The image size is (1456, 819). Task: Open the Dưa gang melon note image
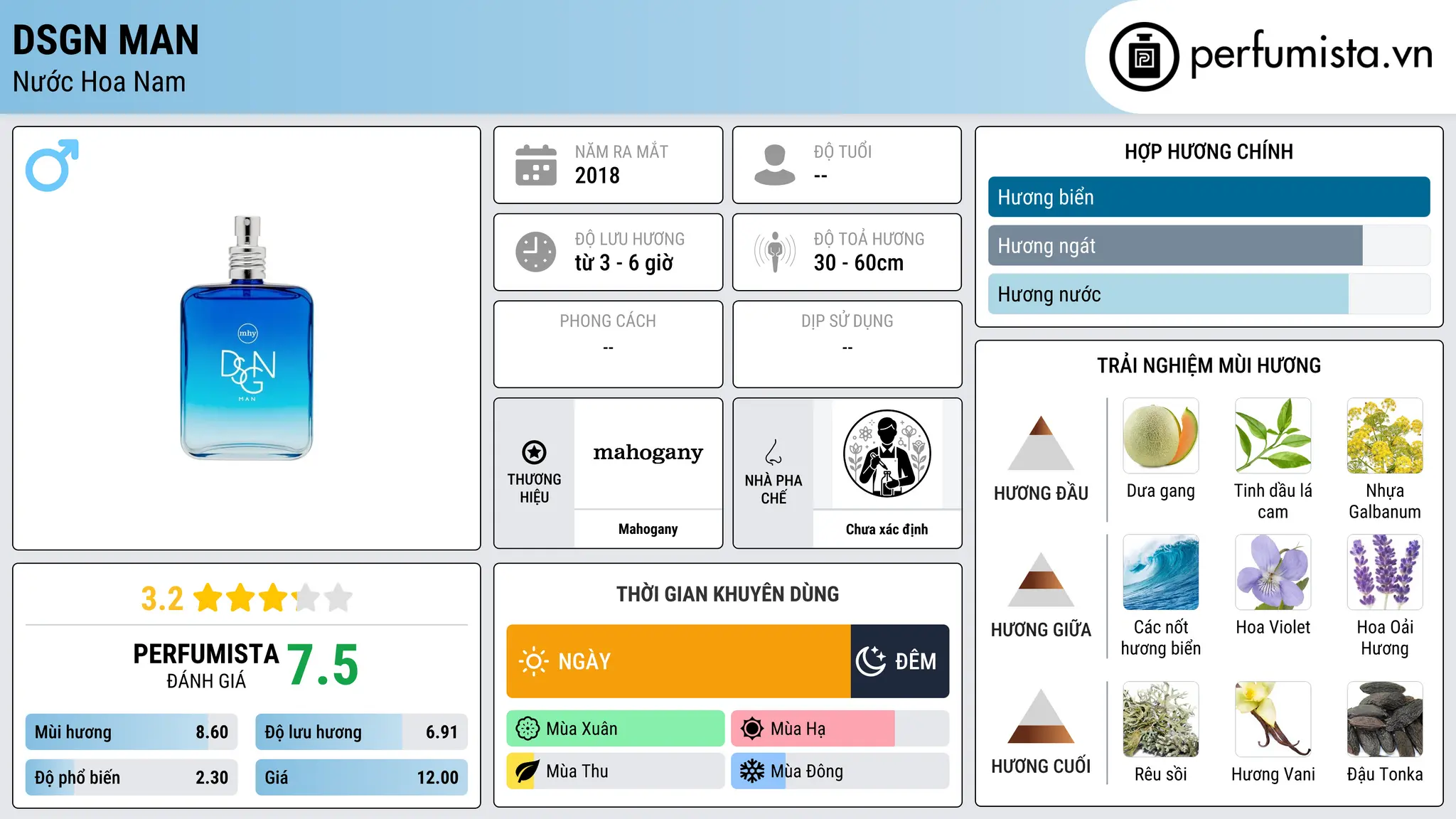click(1161, 436)
